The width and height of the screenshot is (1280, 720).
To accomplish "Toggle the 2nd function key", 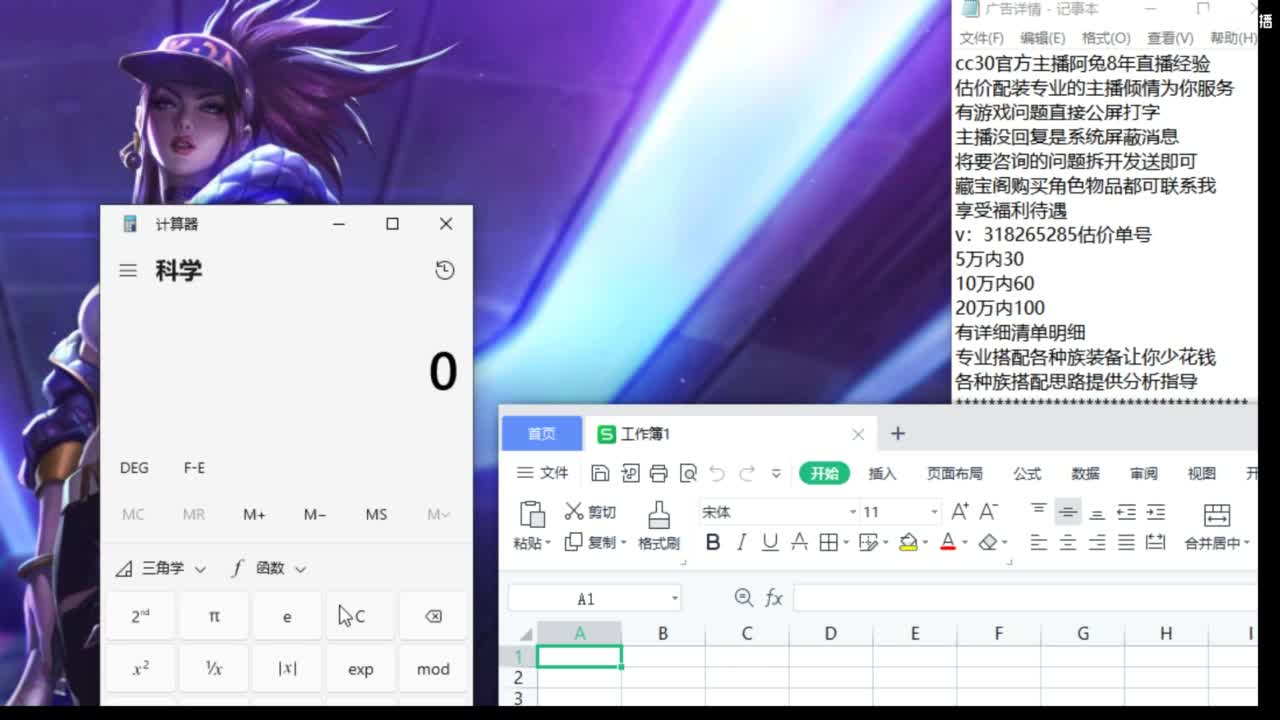I will pyautogui.click(x=141, y=616).
